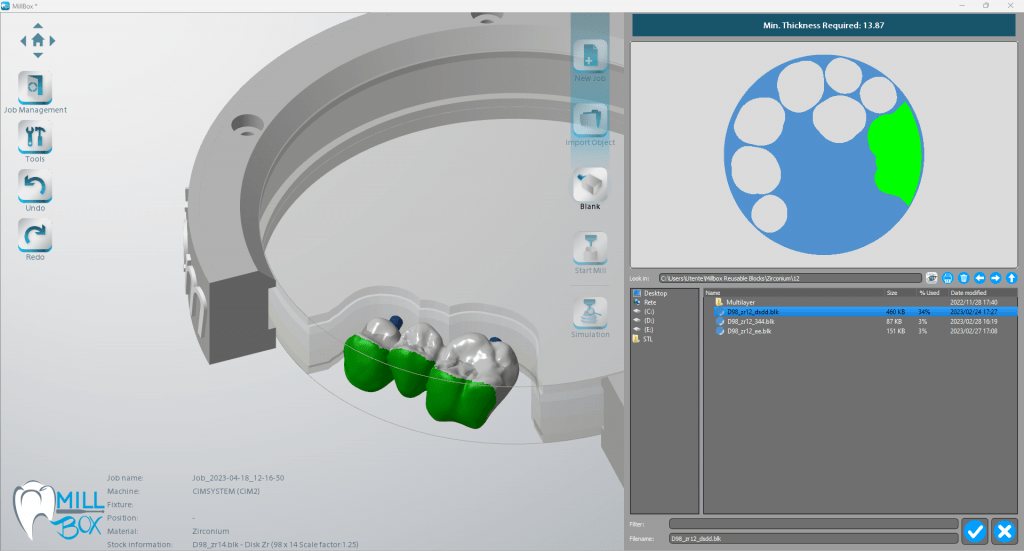Click the 2023/02/27 17:08 date cell
Viewport: 1024px width, 551px height.
[973, 331]
